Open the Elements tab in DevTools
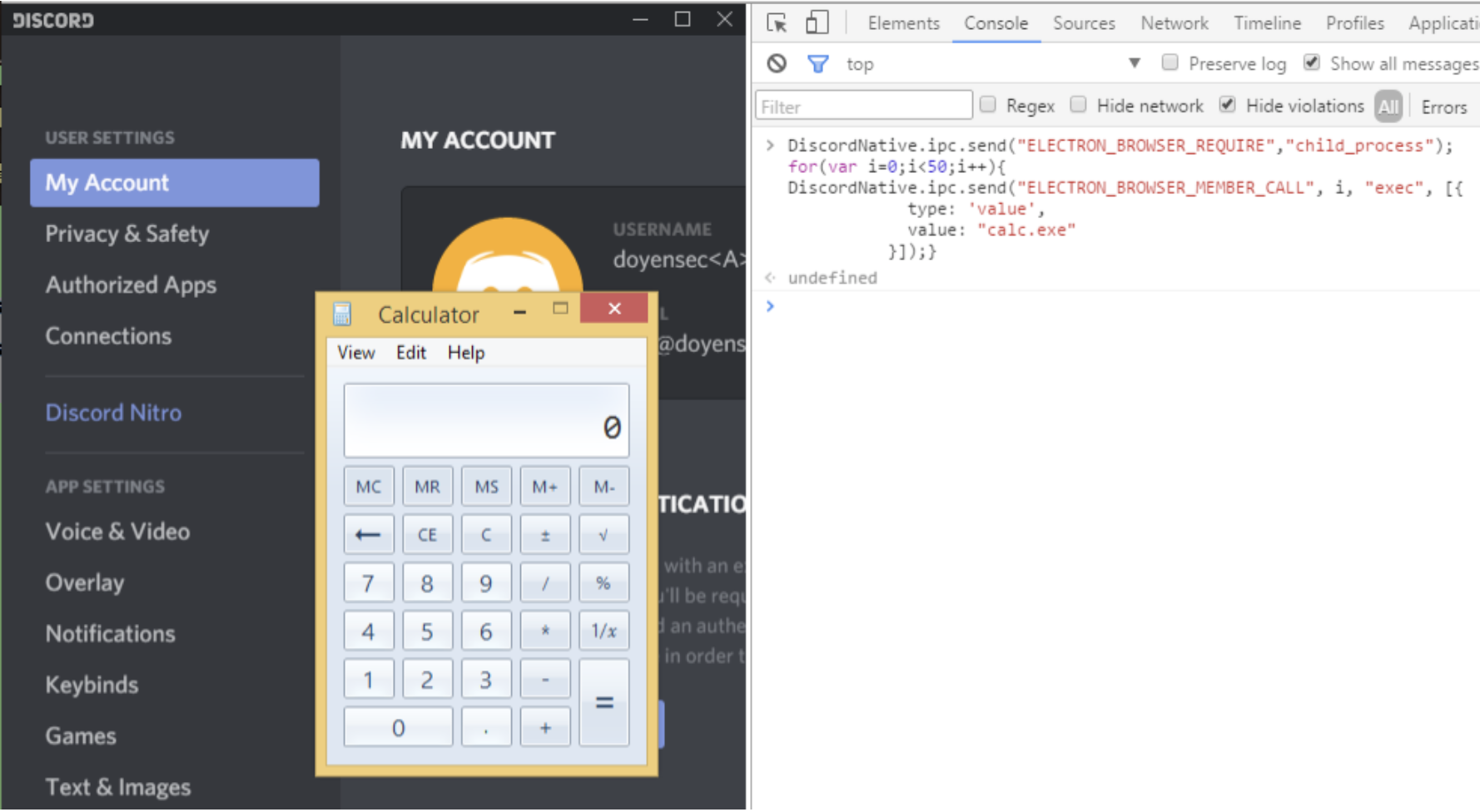This screenshot has height=812, width=1480. tap(903, 23)
